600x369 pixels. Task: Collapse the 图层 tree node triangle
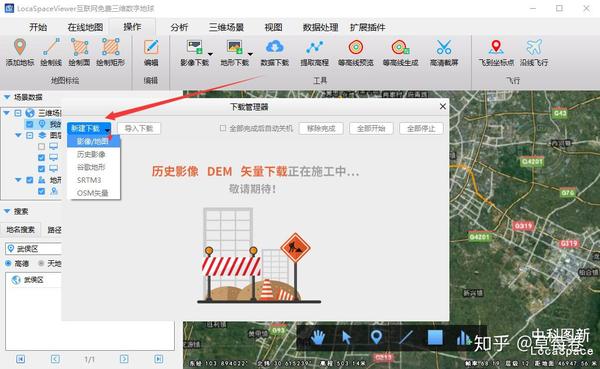click(18, 135)
